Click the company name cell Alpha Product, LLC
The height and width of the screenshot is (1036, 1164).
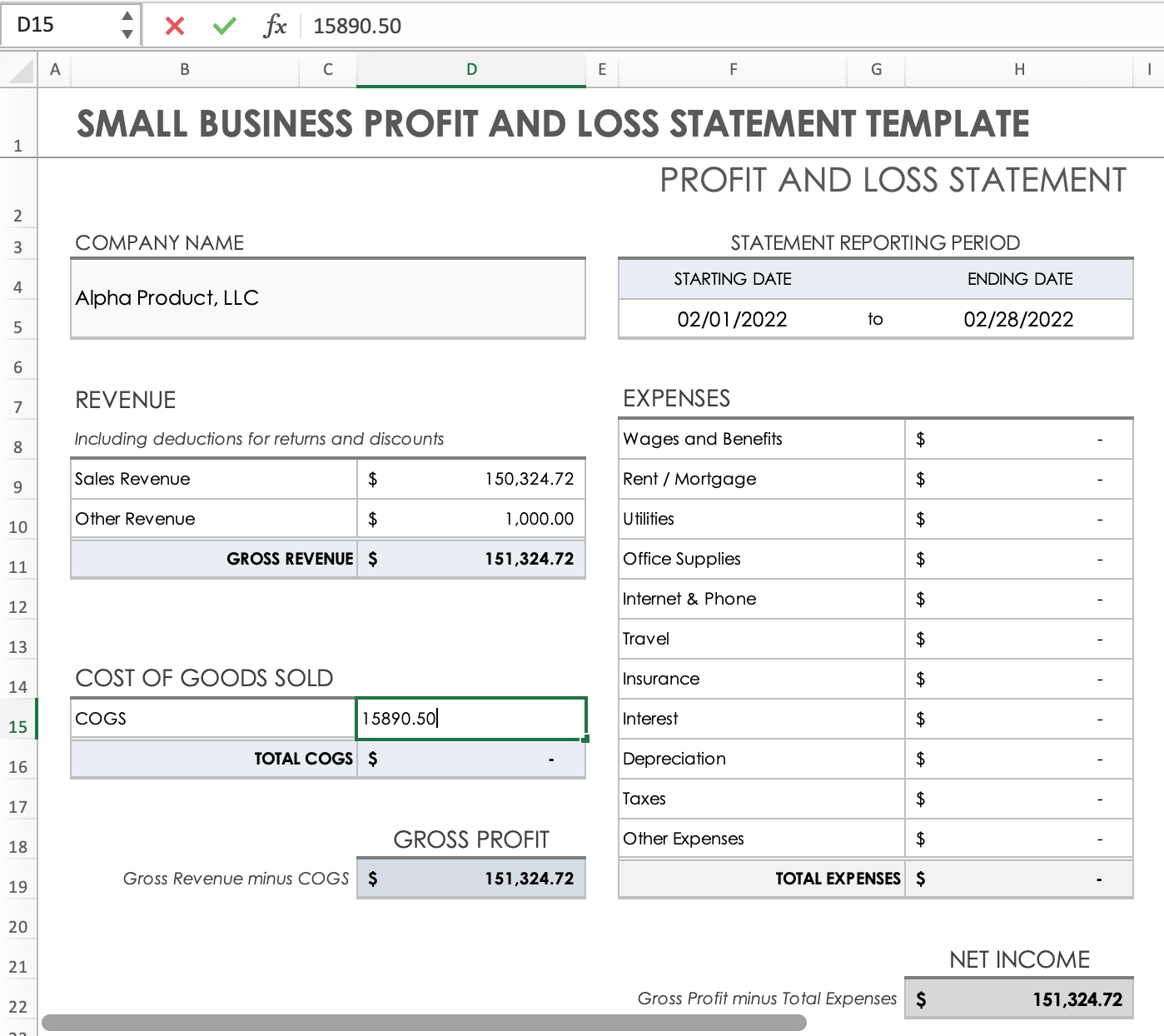pos(328,298)
